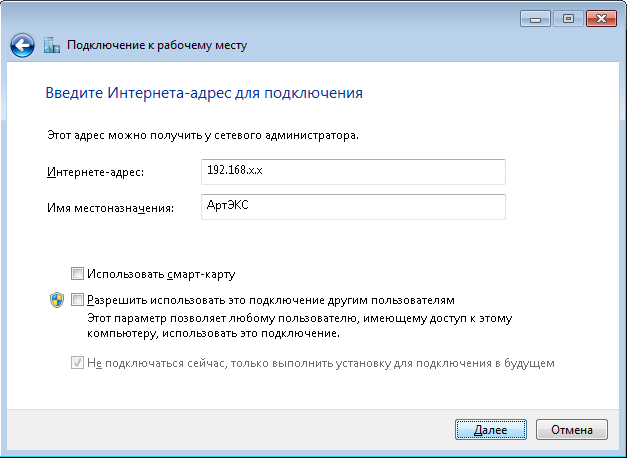Screen dimensions: 627x458
Task: Click the "Интернете-адрес:" label
Action: pos(96,172)
